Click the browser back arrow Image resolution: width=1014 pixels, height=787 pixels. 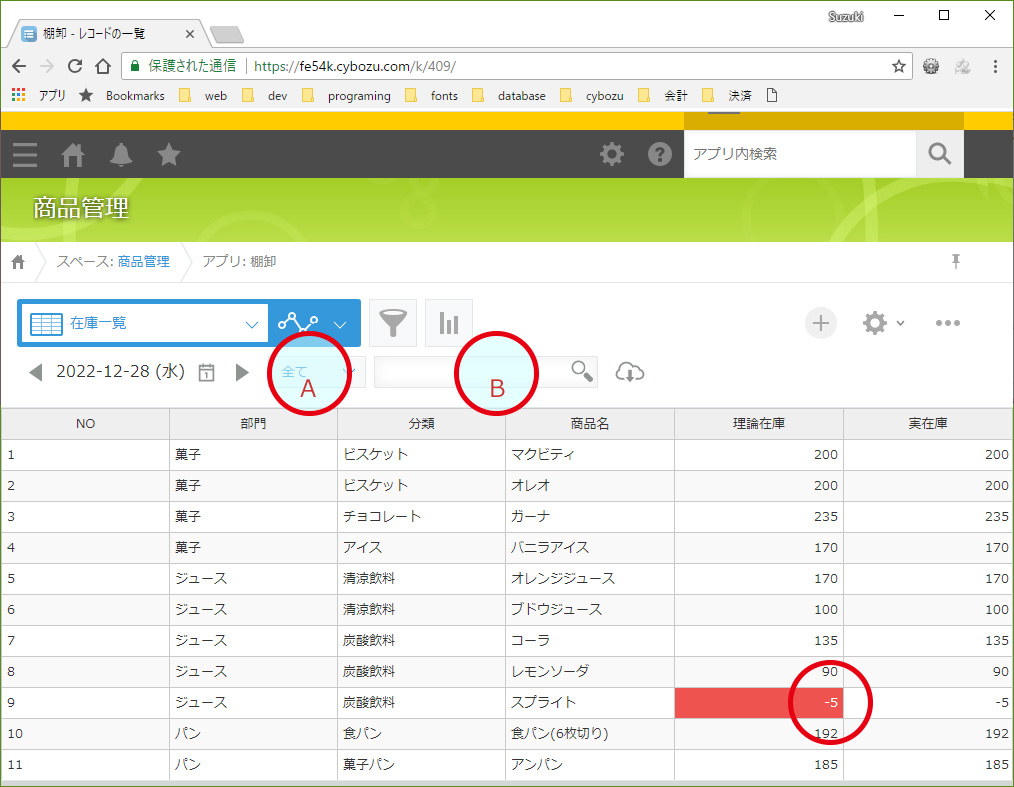pyautogui.click(x=19, y=66)
